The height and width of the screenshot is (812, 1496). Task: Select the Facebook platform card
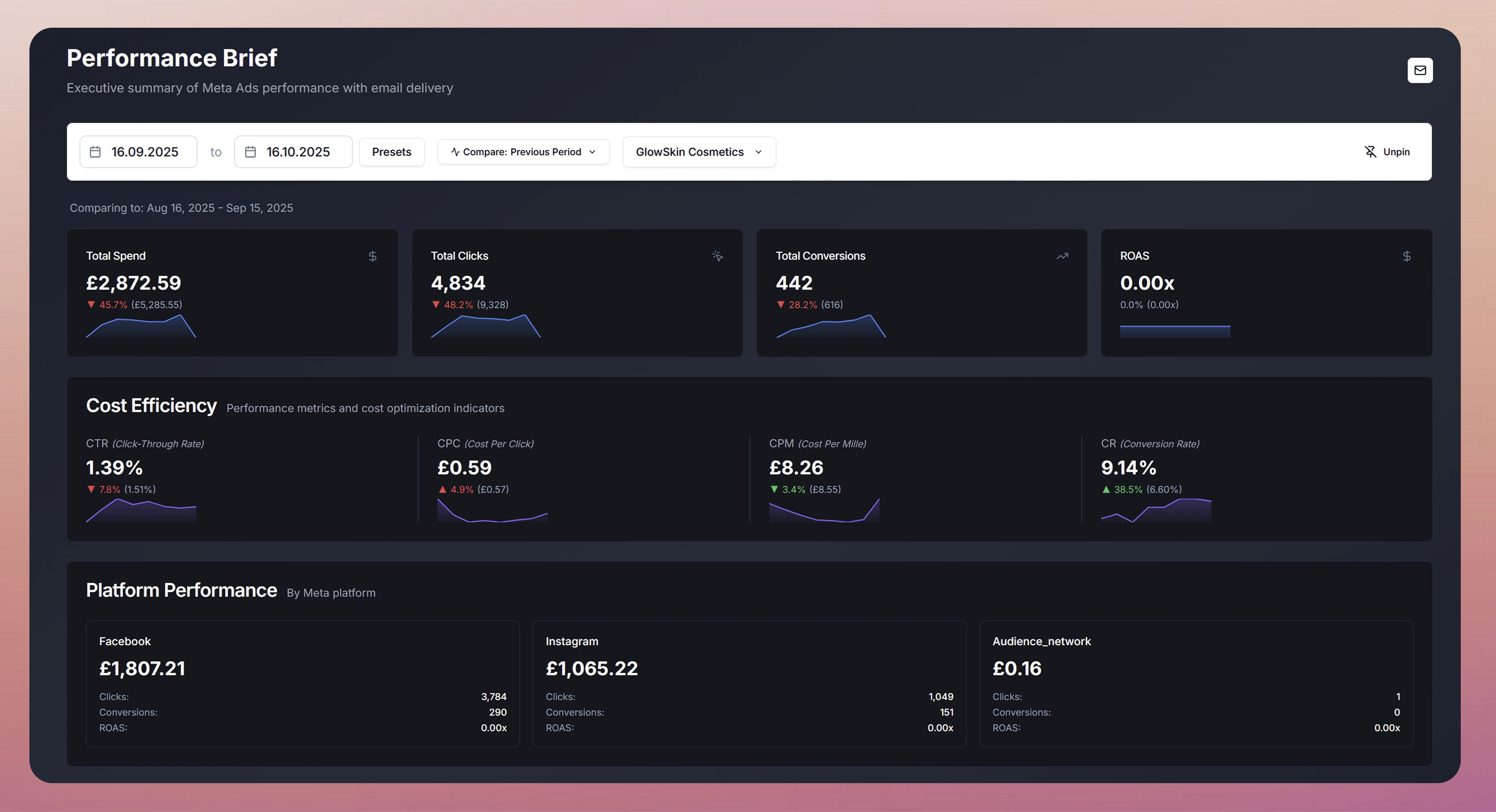[x=302, y=683]
